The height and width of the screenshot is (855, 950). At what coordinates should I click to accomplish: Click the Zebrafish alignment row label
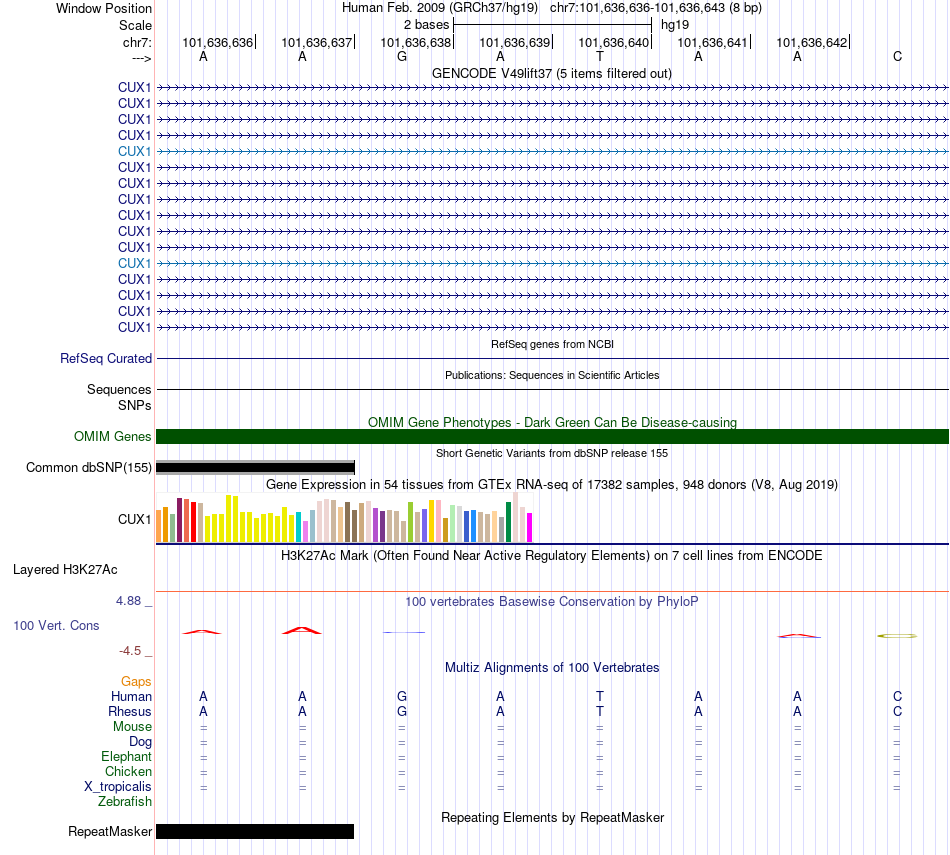[125, 801]
